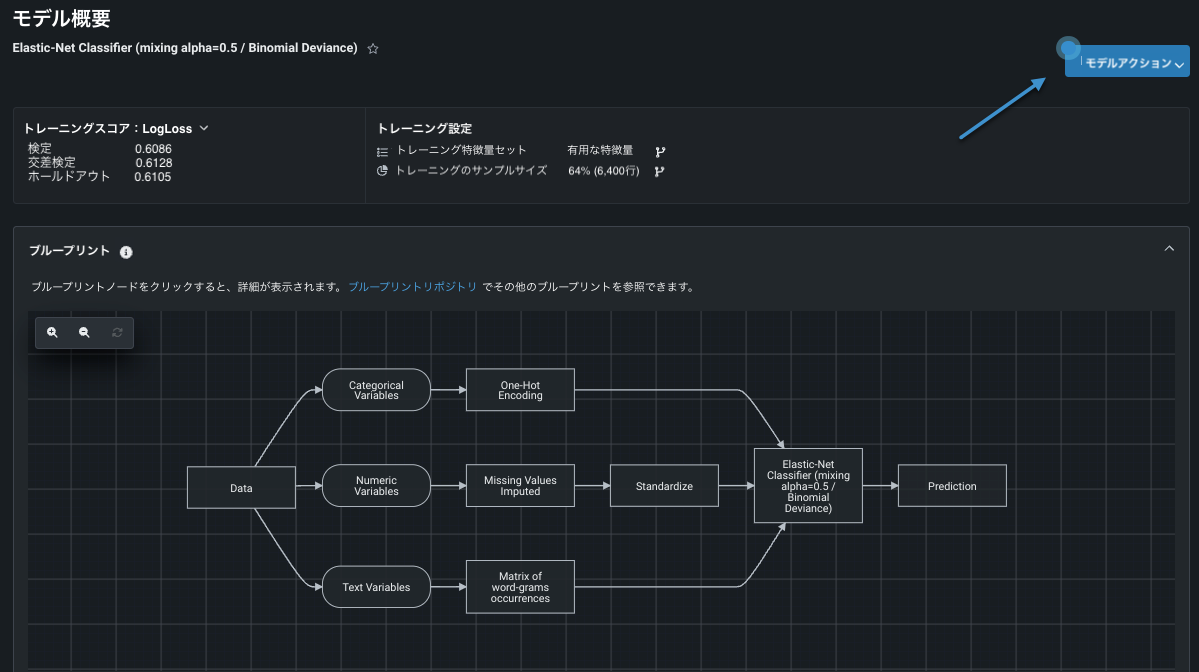Zoom in on the blueprint diagram
The height and width of the screenshot is (672, 1199).
[x=52, y=332]
